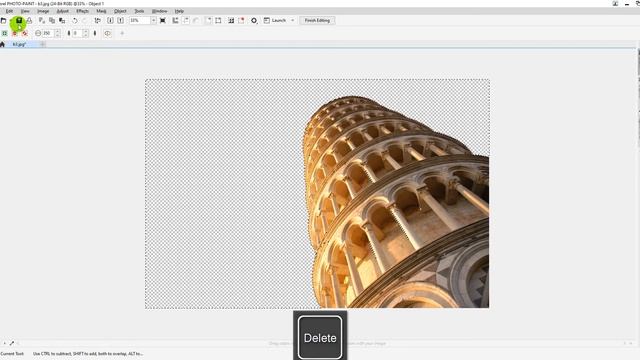The image size is (640, 360).
Task: Switch to the k3.jpg document tab
Action: pos(19,44)
